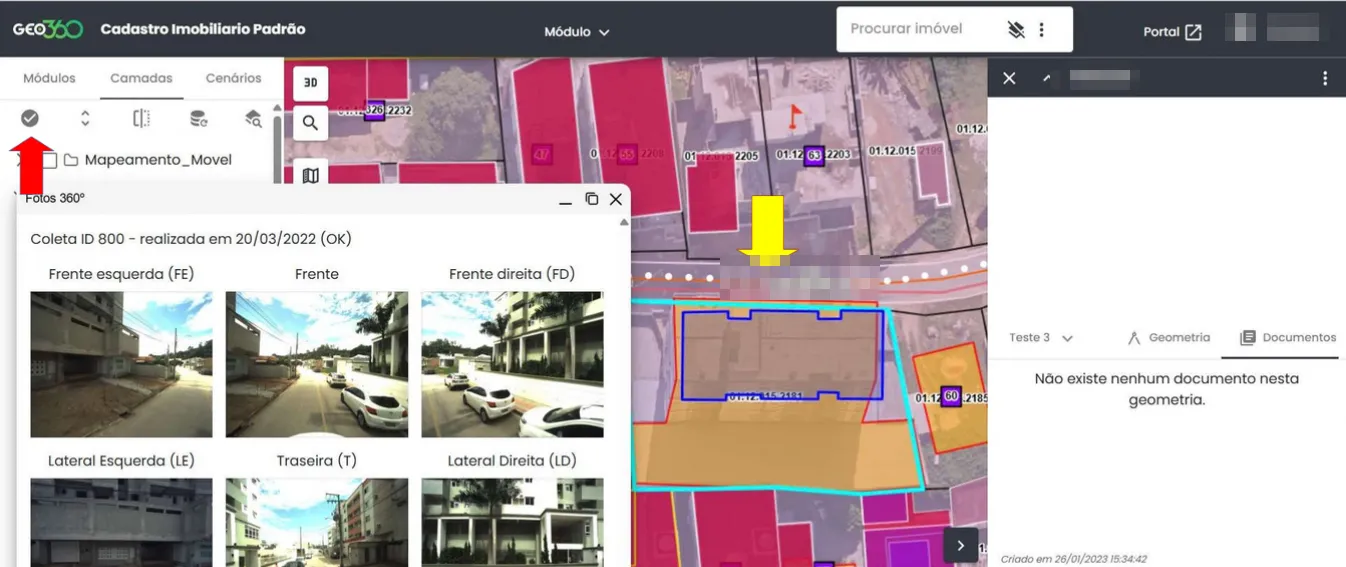Switch map to 3D view
Screen dimensions: 1346x567
pyautogui.click(x=310, y=83)
